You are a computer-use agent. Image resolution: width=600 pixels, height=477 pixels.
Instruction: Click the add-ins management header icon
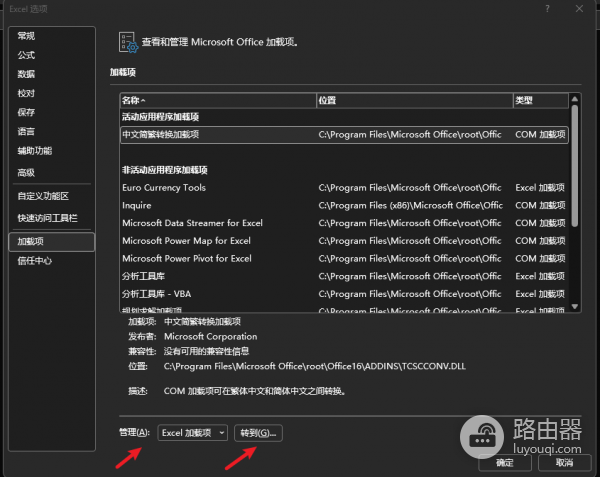click(128, 42)
